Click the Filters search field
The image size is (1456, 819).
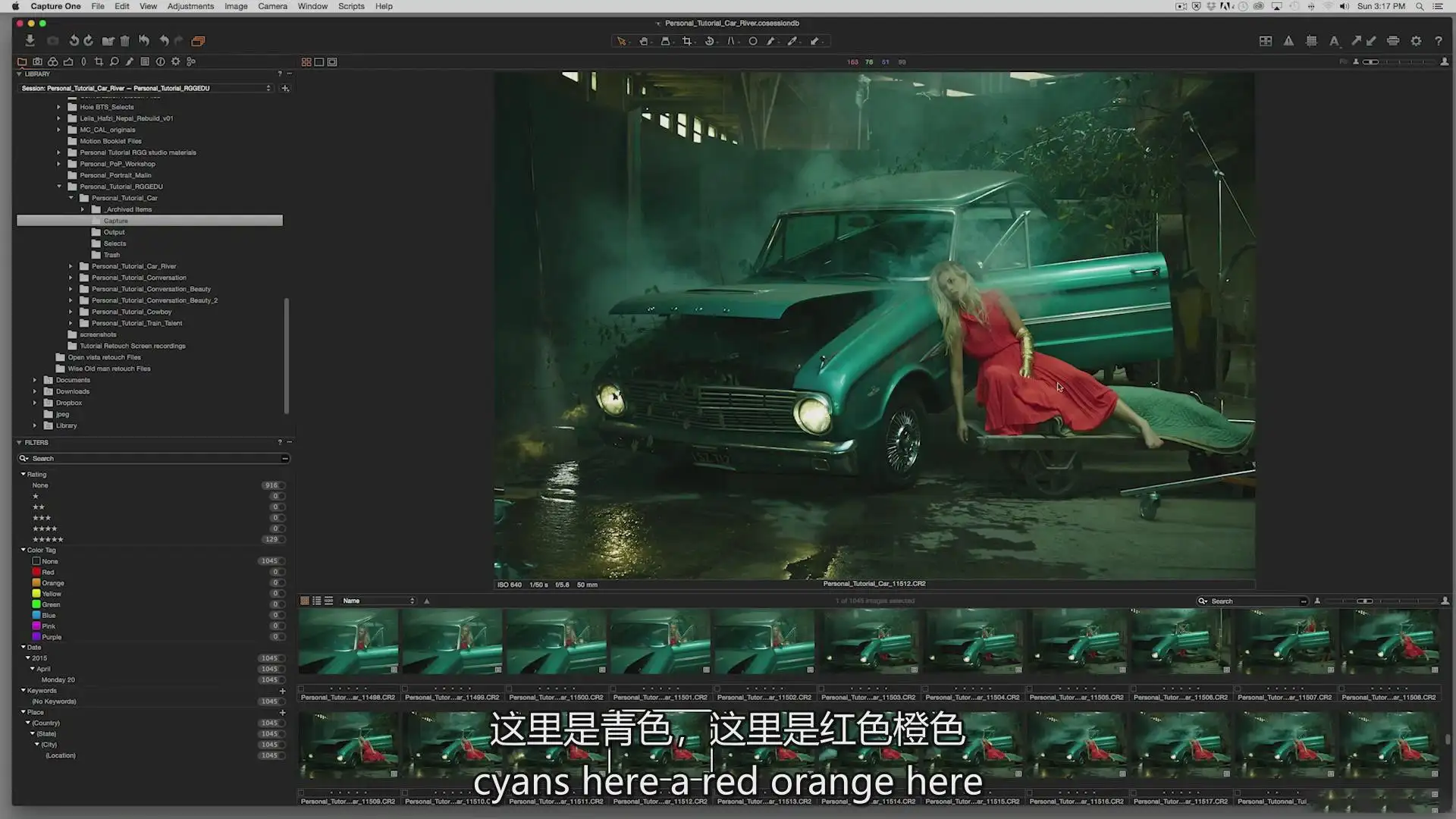153,458
